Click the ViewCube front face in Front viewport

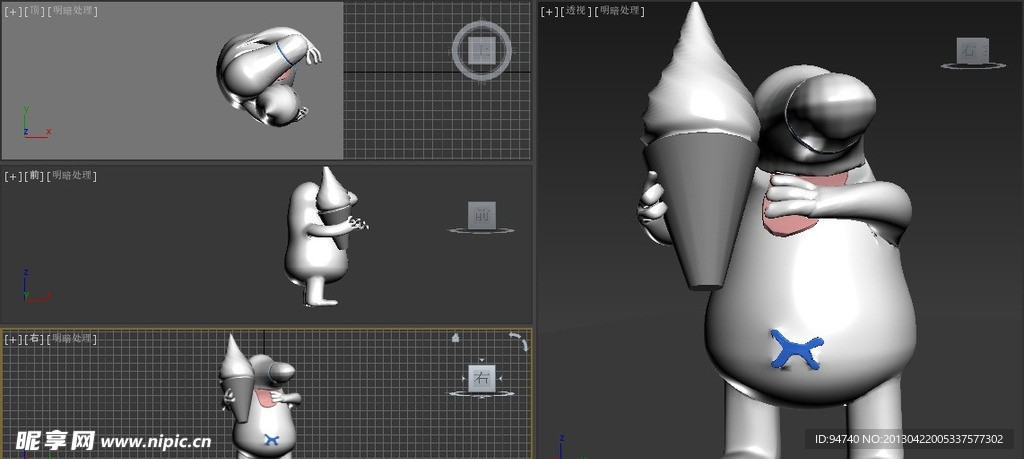(482, 214)
